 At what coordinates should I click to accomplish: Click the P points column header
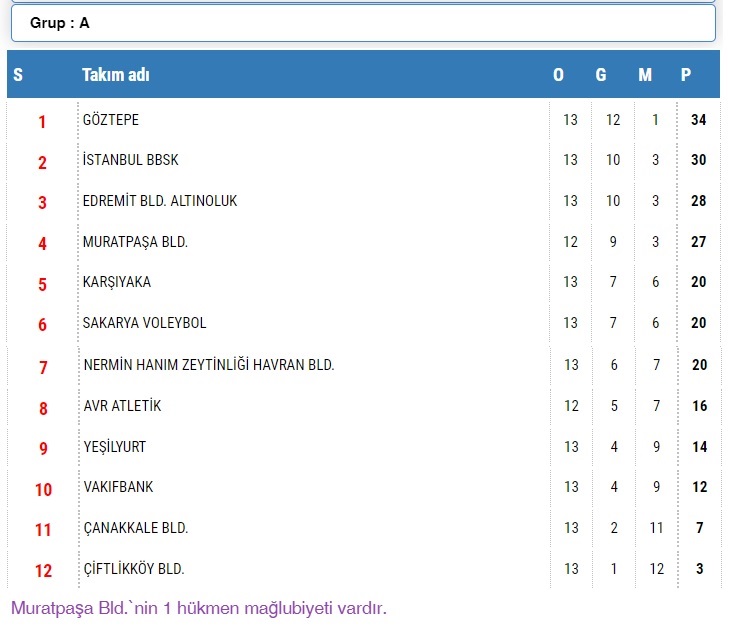coord(686,75)
